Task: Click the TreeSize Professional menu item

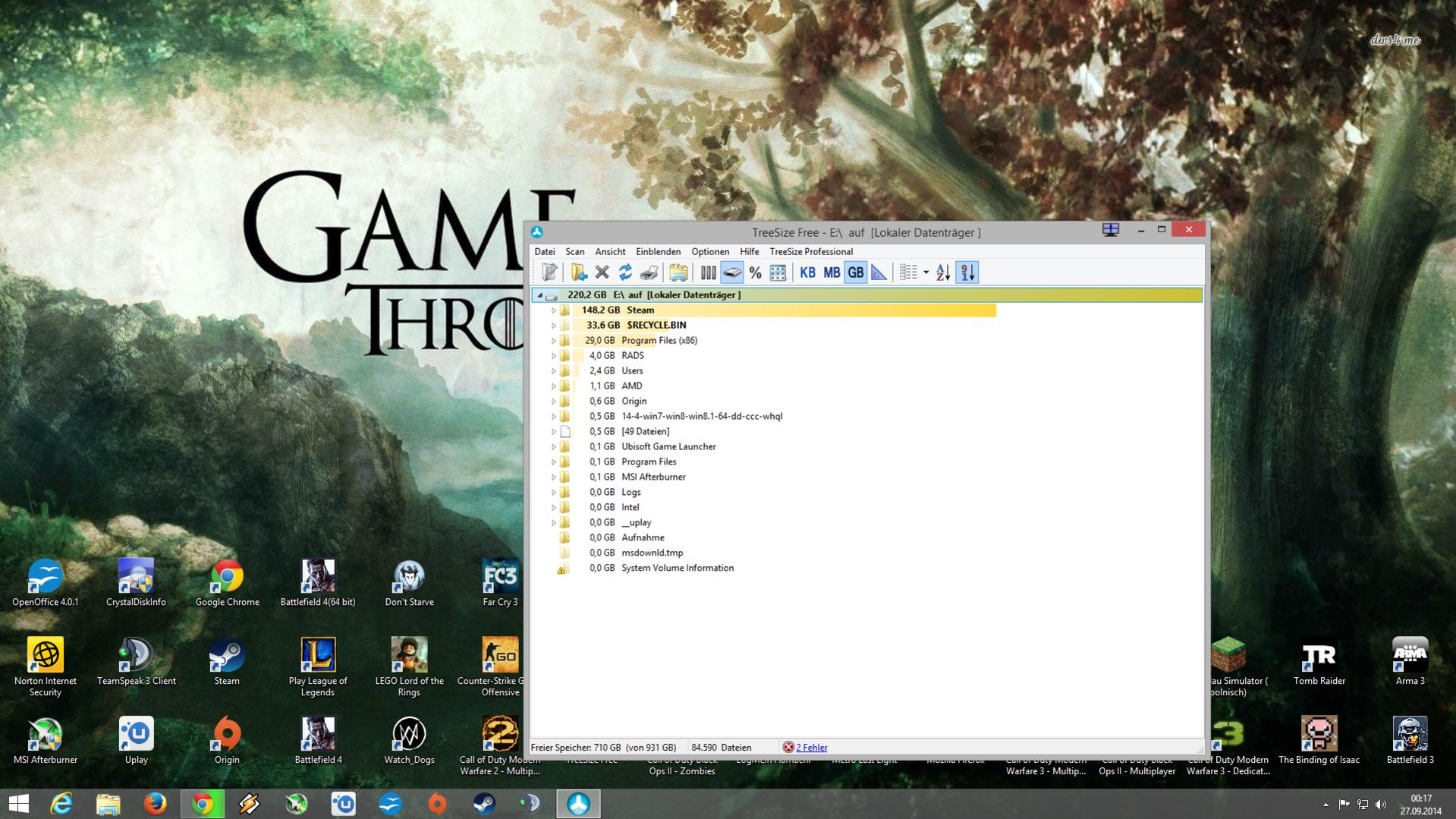Action: [x=811, y=252]
